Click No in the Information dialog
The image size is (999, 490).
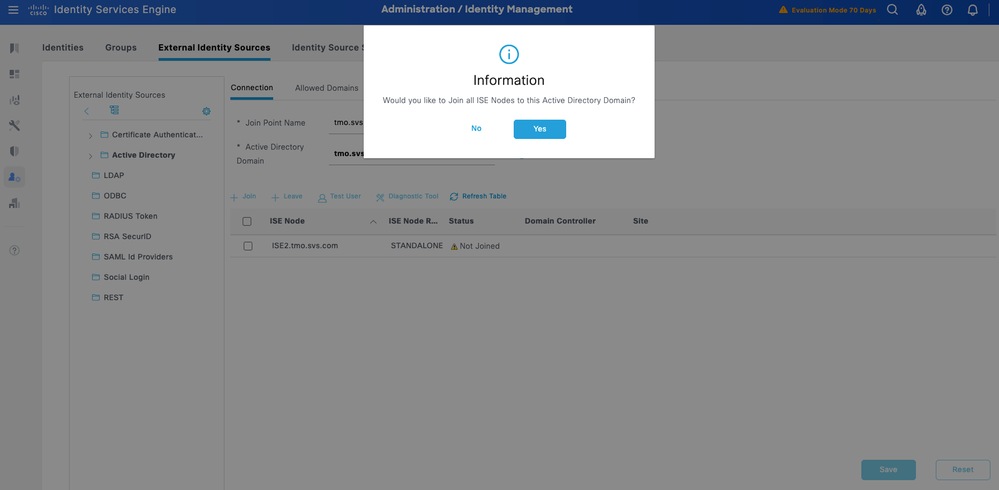477,129
